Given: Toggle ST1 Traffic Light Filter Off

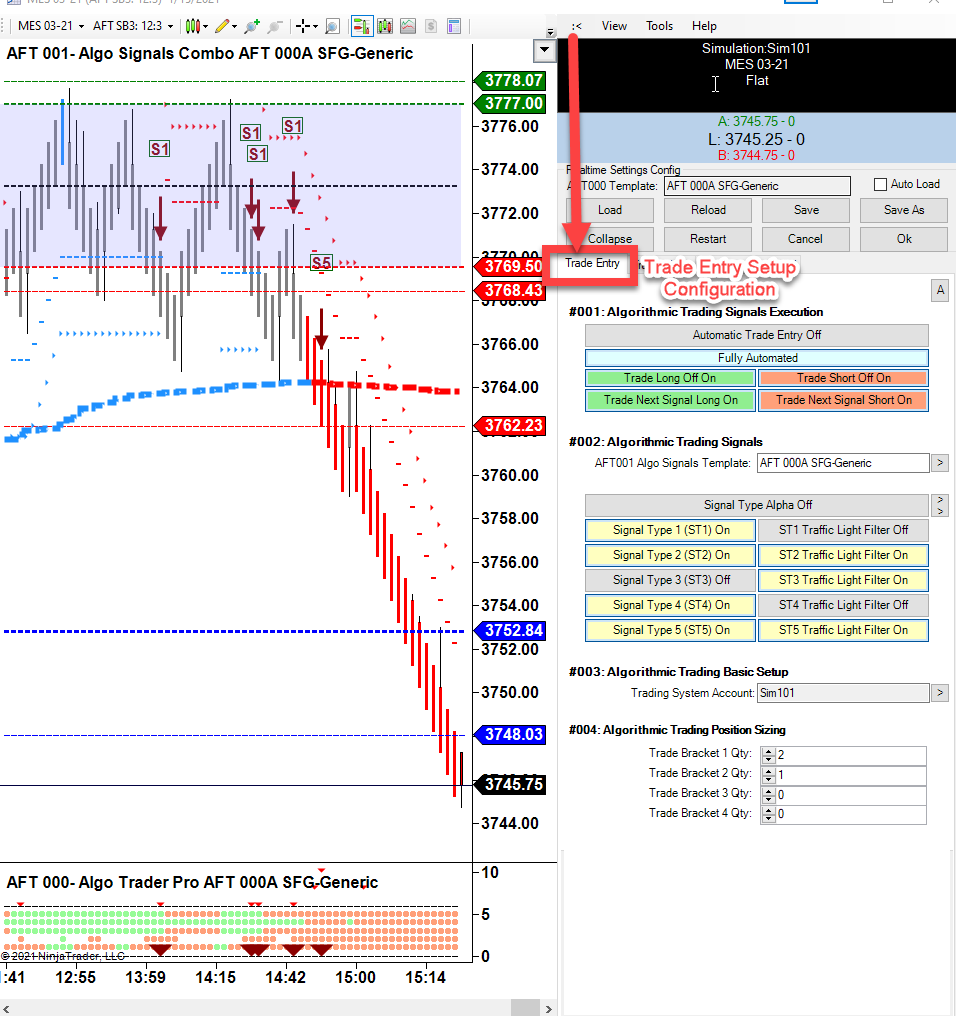Looking at the screenshot, I should pyautogui.click(x=843, y=530).
